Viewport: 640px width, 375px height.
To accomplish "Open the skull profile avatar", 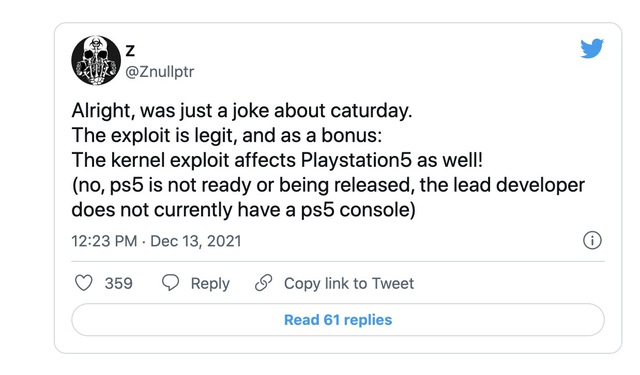I will tap(96, 60).
